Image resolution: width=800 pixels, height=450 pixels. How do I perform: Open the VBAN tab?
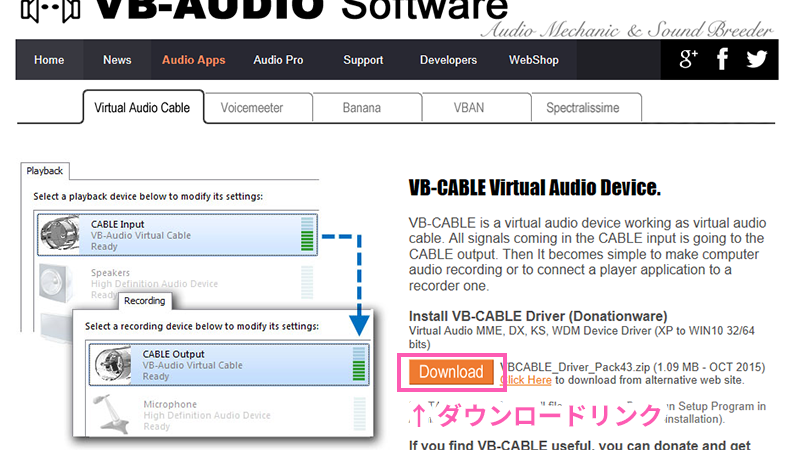(x=470, y=108)
